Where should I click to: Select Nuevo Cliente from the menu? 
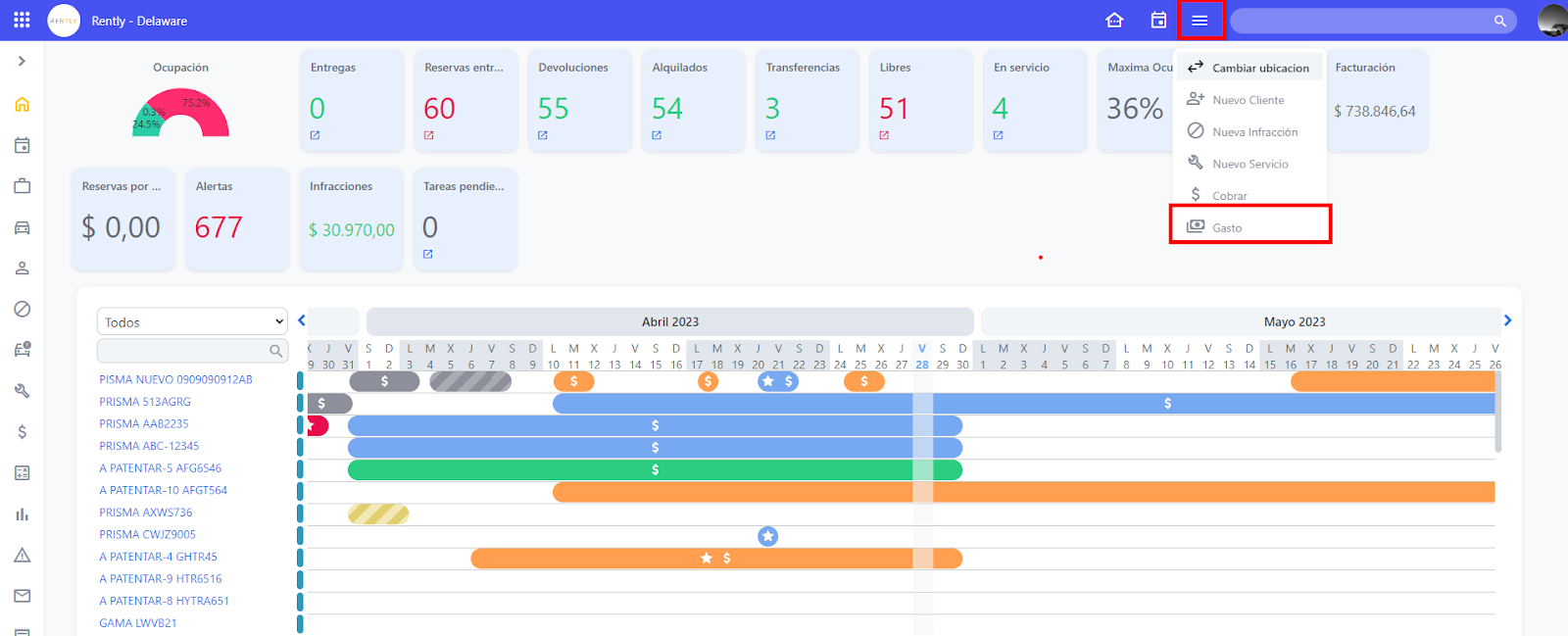[x=1248, y=100]
